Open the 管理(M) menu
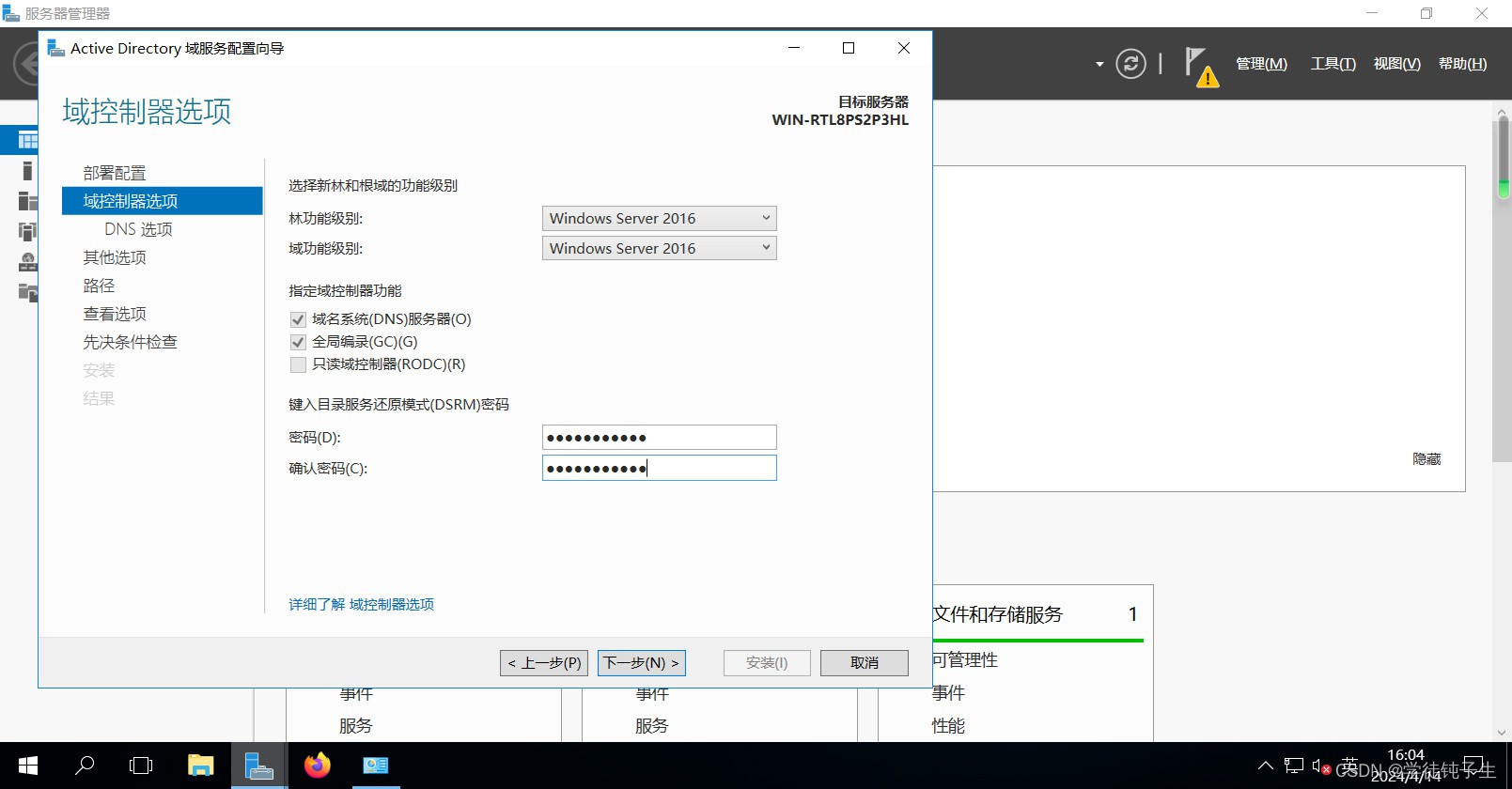Screen dimensions: 1512x789 point(1261,64)
